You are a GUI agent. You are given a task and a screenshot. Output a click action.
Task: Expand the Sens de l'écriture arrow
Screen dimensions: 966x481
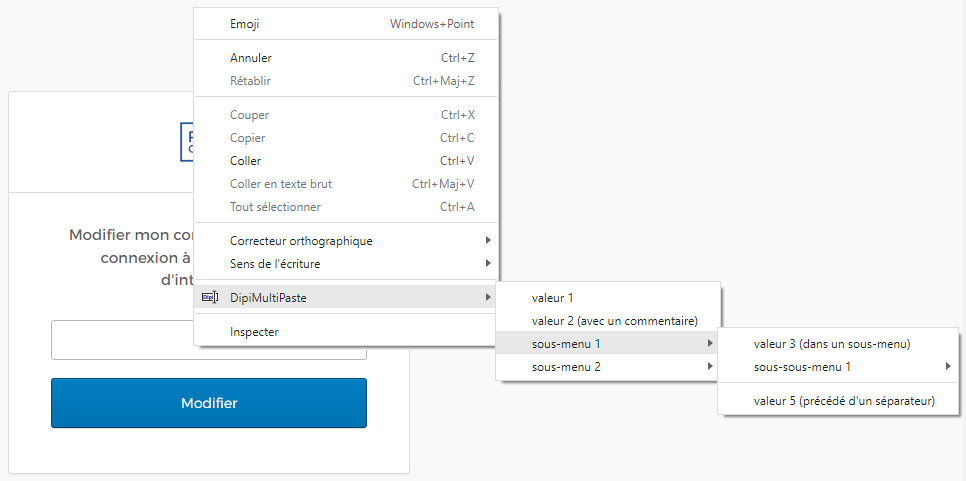coord(488,263)
